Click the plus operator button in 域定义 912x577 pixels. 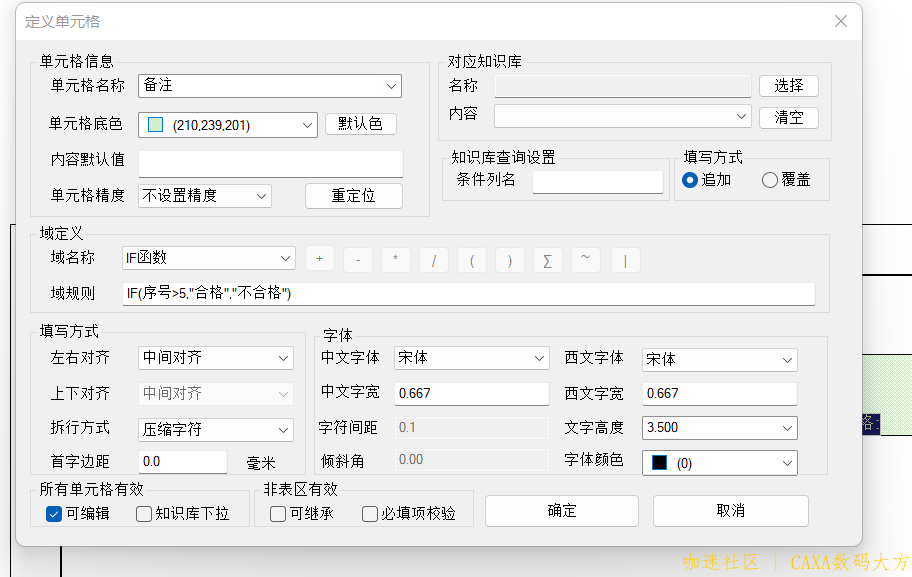[319, 259]
